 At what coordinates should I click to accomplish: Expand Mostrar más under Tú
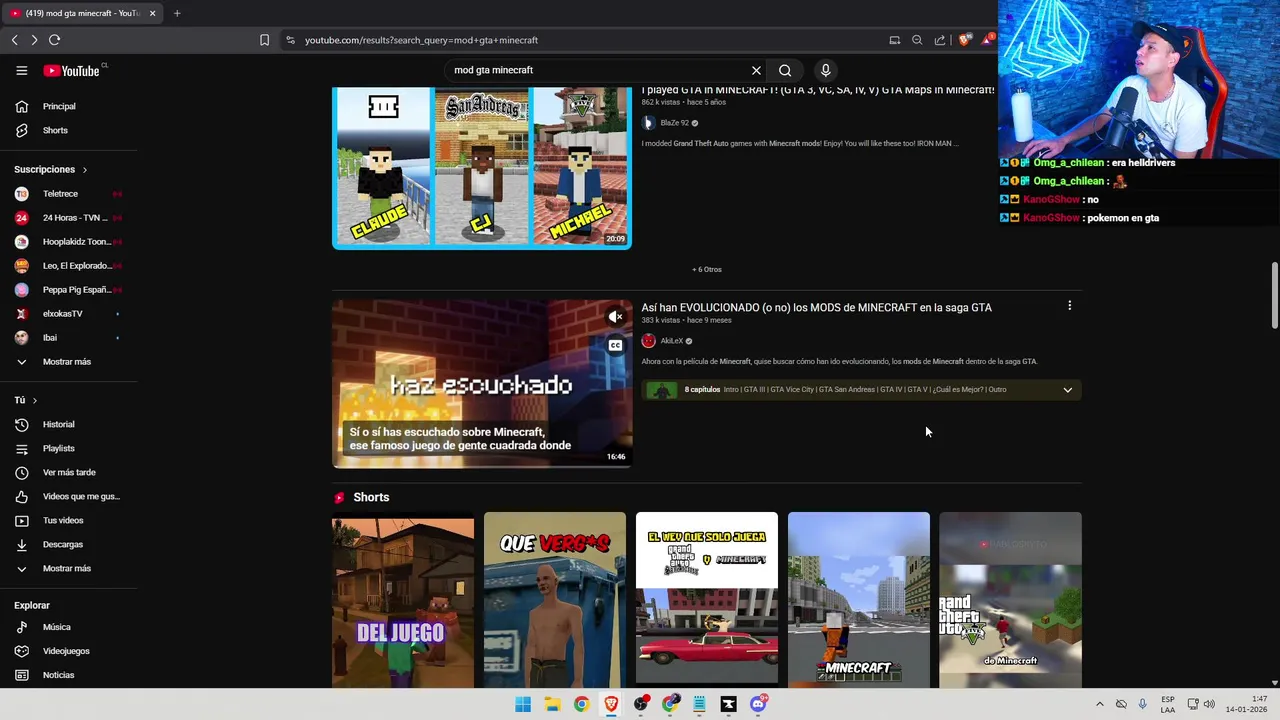click(x=68, y=569)
